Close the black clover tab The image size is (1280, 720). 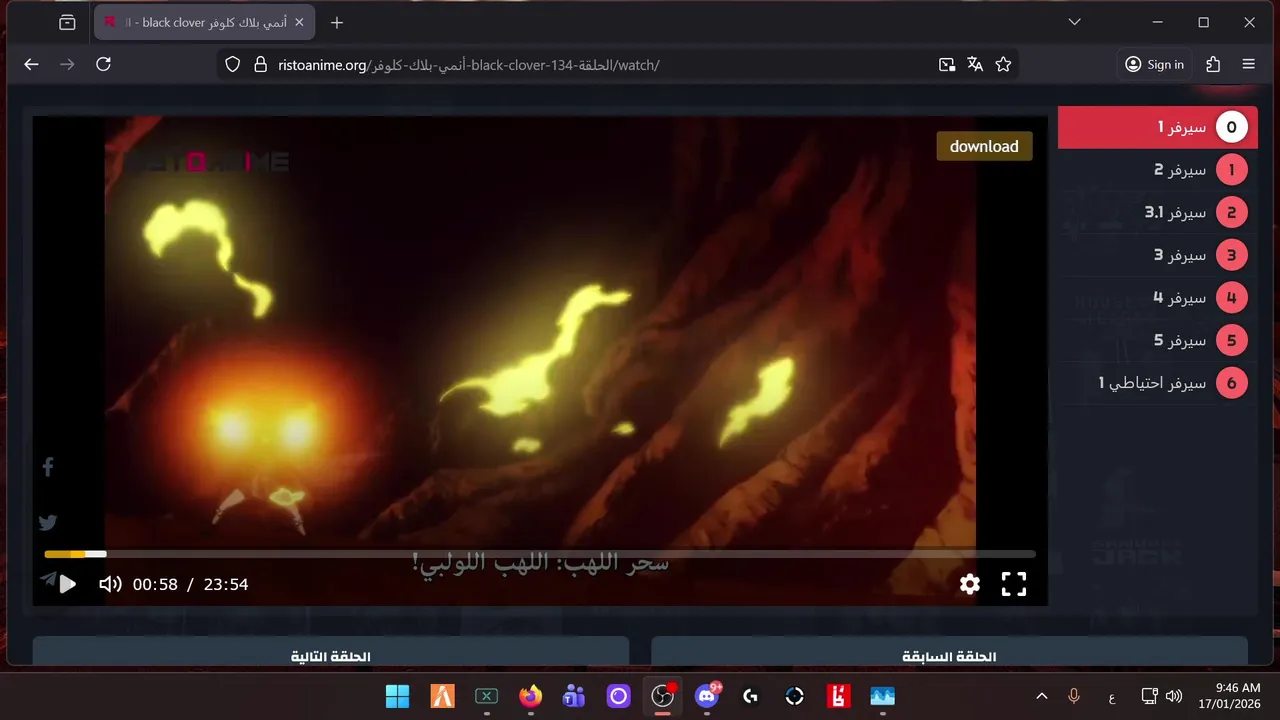coord(299,22)
